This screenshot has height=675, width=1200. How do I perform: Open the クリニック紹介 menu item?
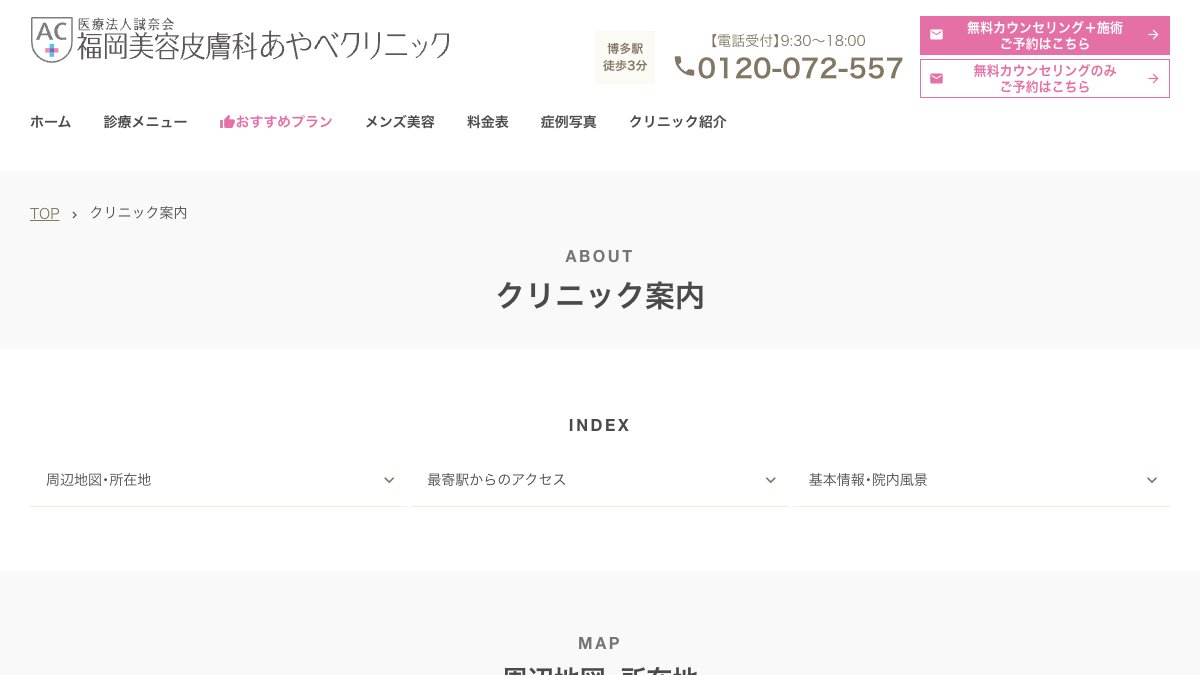click(678, 122)
